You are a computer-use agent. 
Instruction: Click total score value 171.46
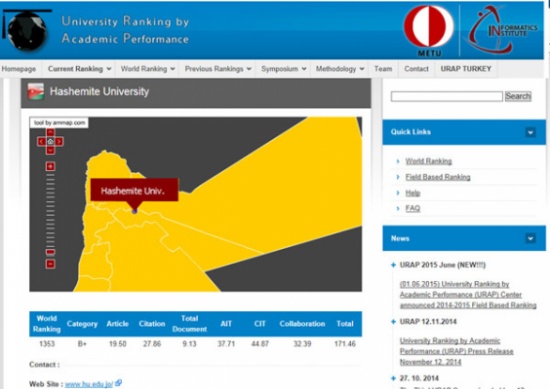[x=345, y=344]
